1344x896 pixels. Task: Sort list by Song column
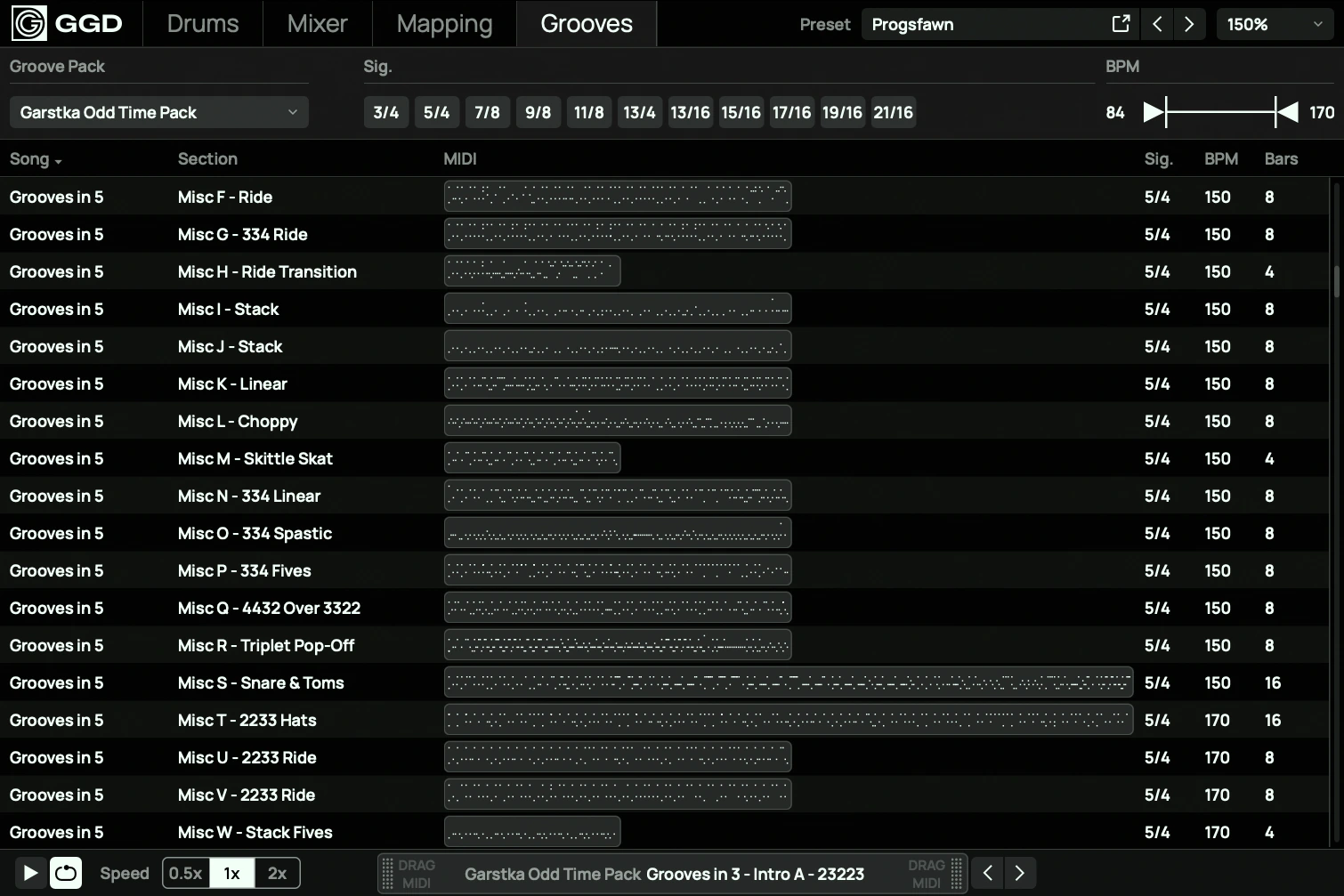36,159
